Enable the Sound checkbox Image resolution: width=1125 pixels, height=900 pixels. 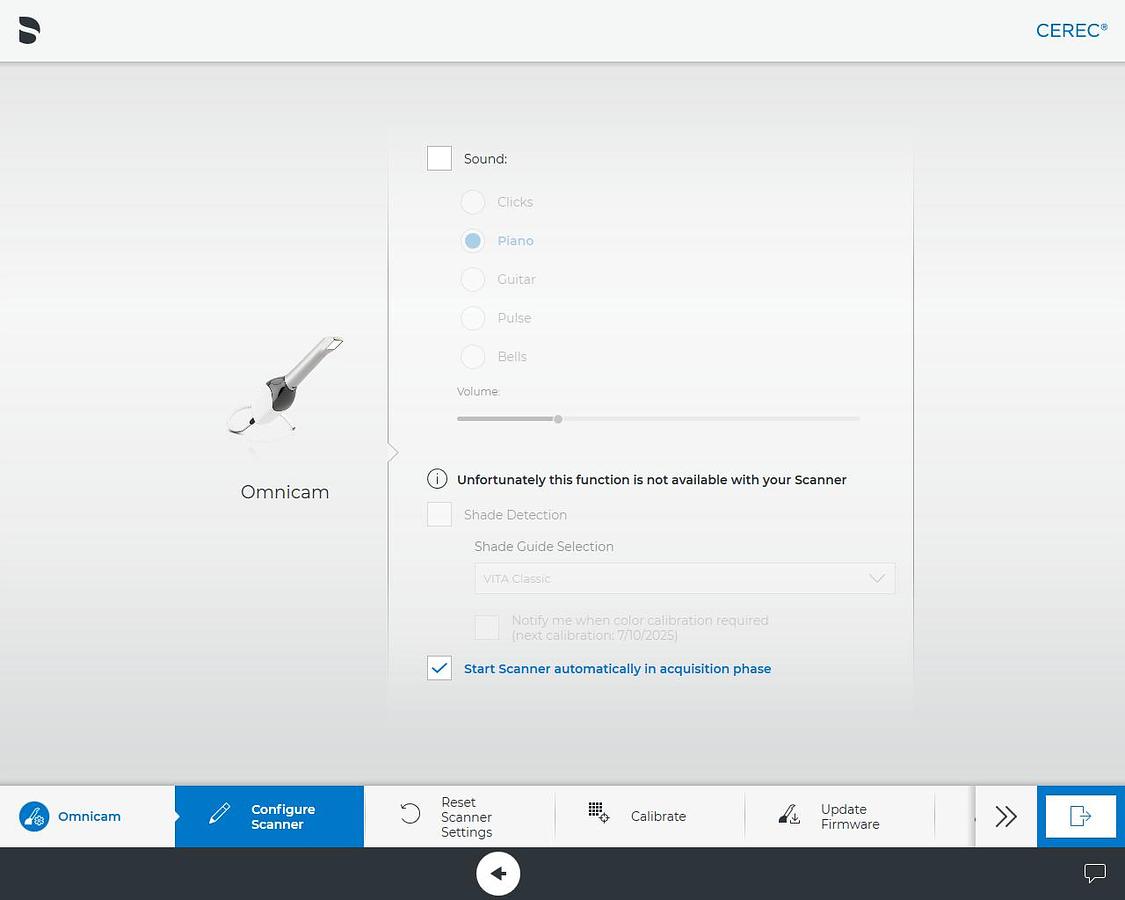pyautogui.click(x=439, y=158)
